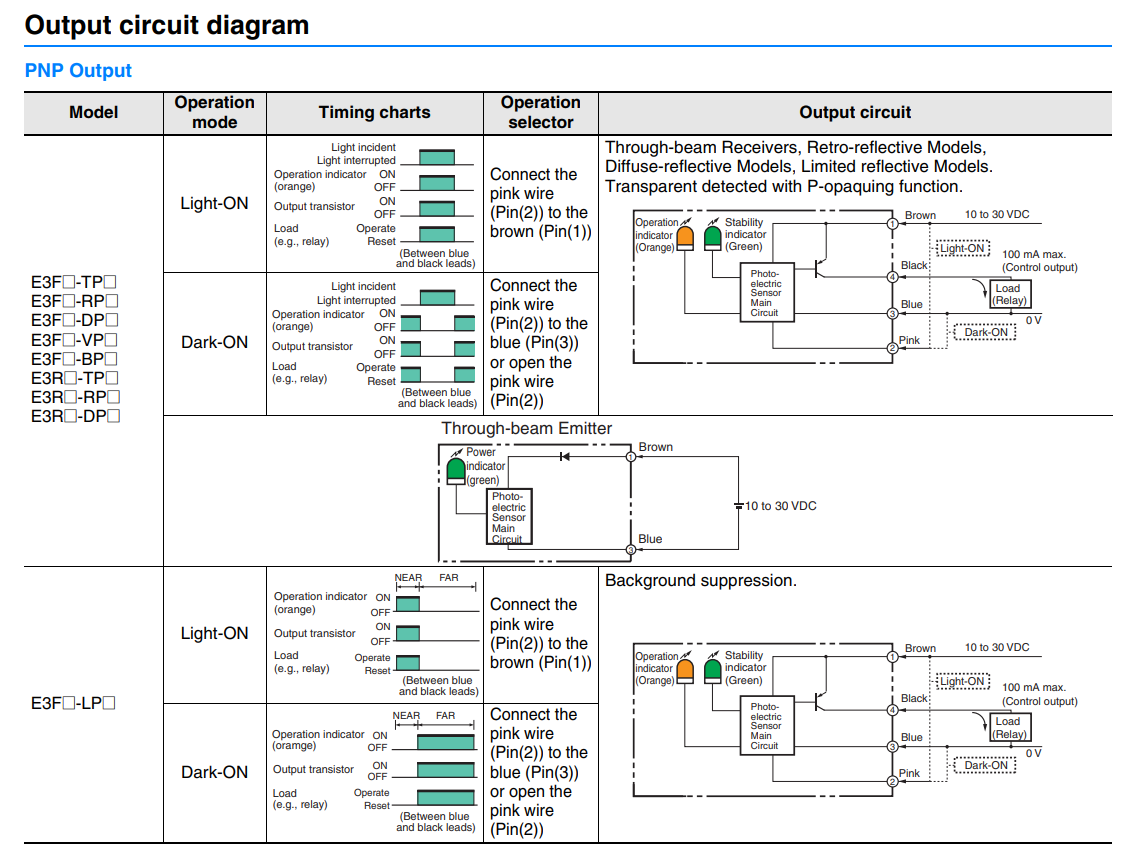This screenshot has height=850, width=1123.
Task: Select model name E3F□-LP□
Action: (73, 703)
